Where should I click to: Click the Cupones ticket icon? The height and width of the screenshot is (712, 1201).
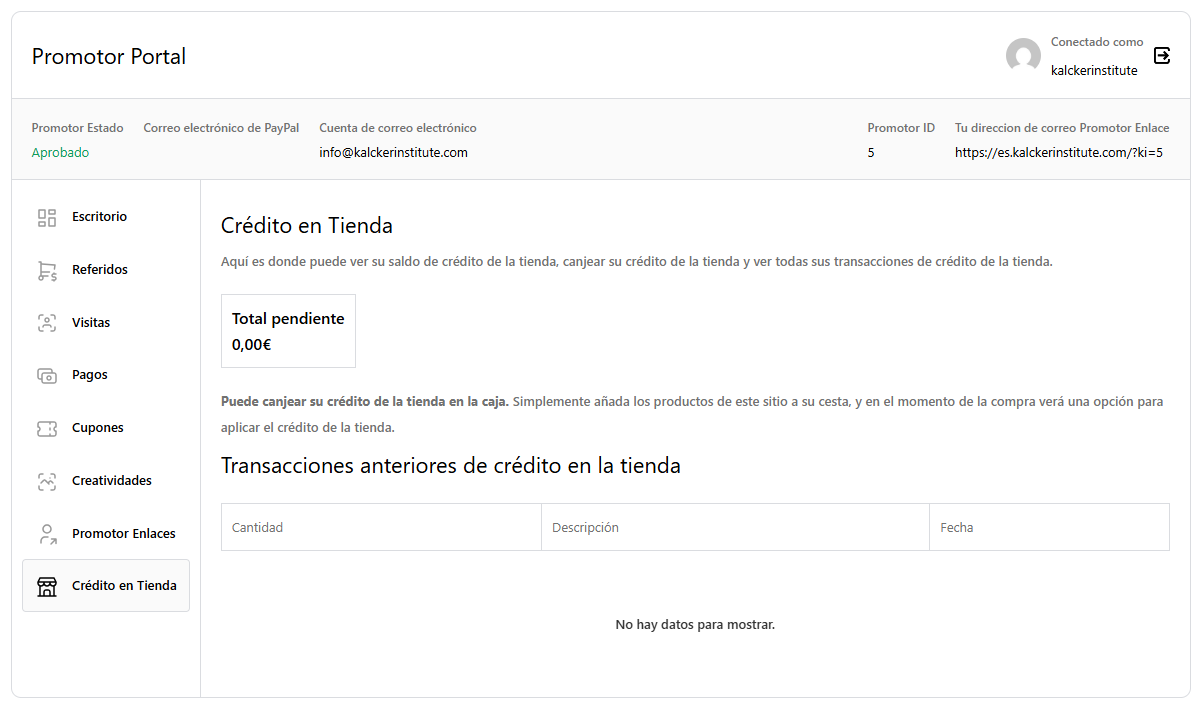coord(47,428)
